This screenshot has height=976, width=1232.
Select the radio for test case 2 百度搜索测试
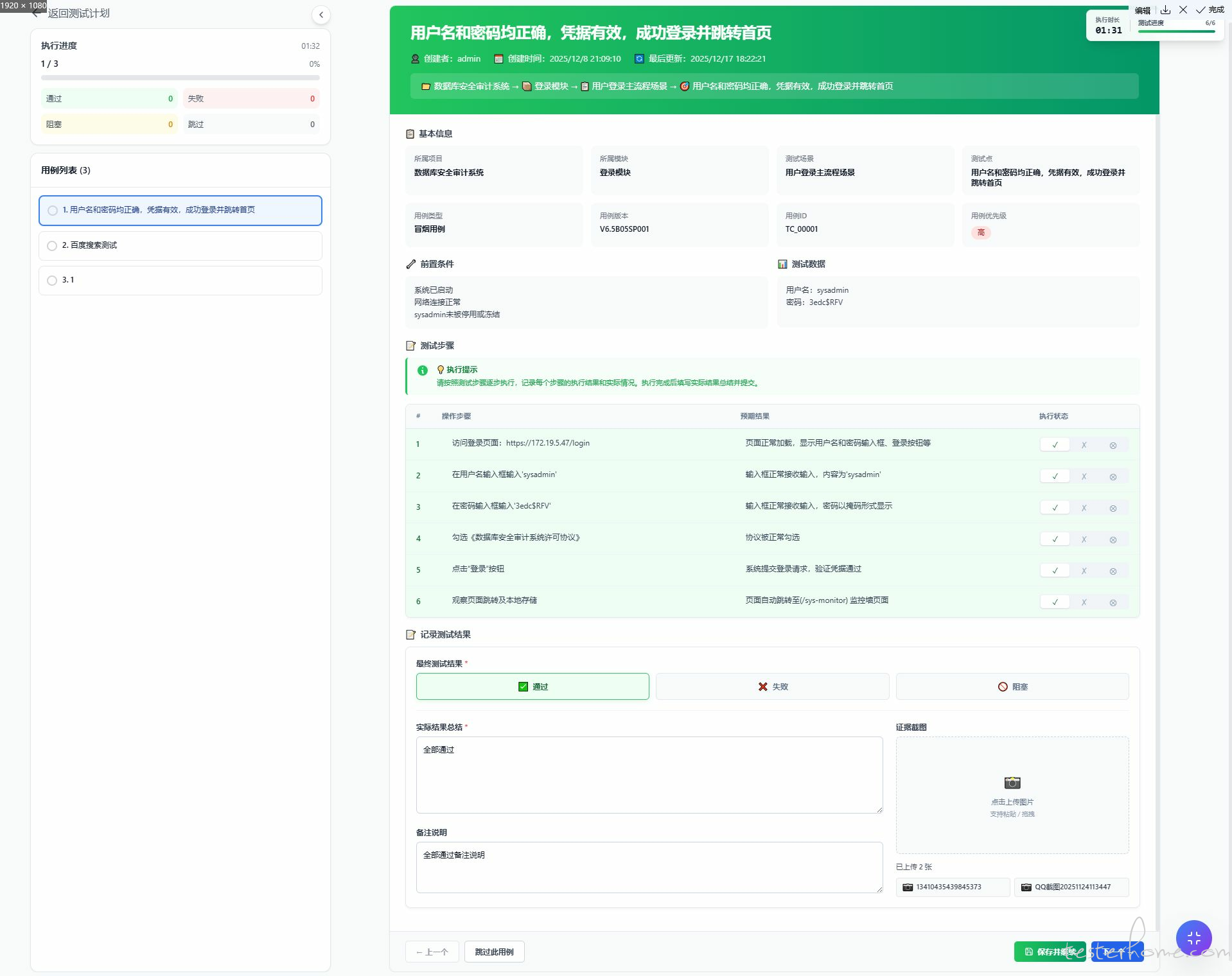click(x=52, y=246)
